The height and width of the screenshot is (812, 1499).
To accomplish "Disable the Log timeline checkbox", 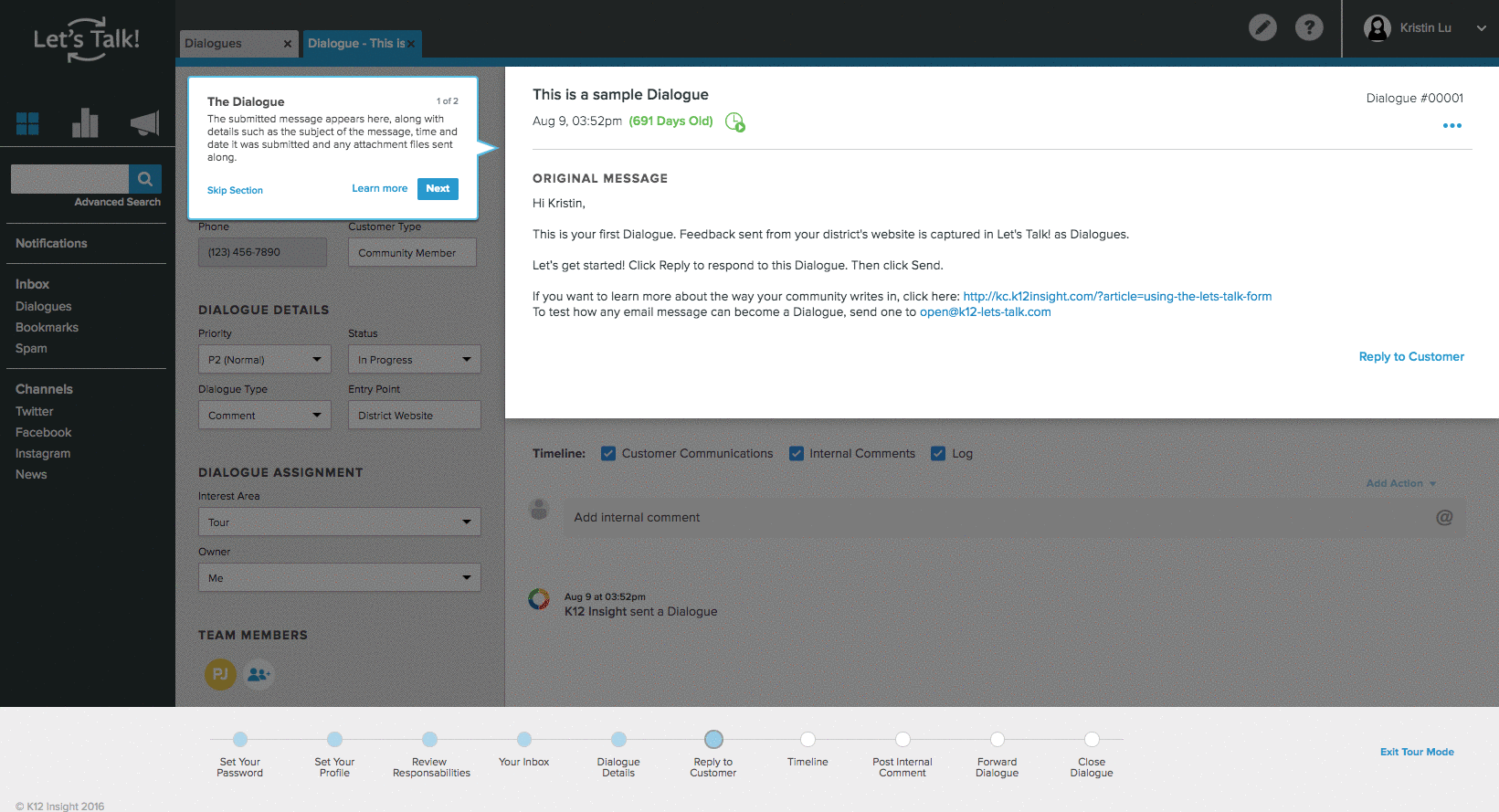I will pyautogui.click(x=938, y=454).
